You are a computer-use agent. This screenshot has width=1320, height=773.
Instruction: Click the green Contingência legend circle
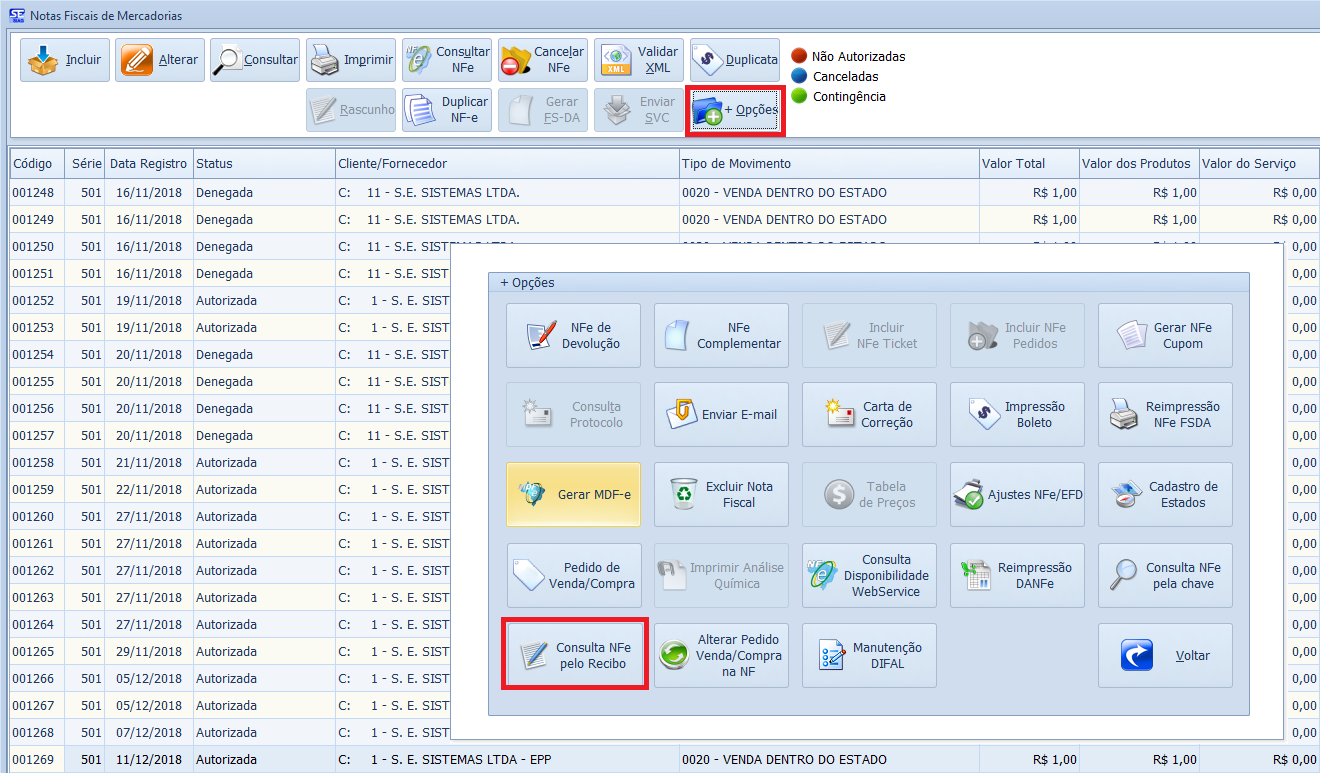[799, 96]
